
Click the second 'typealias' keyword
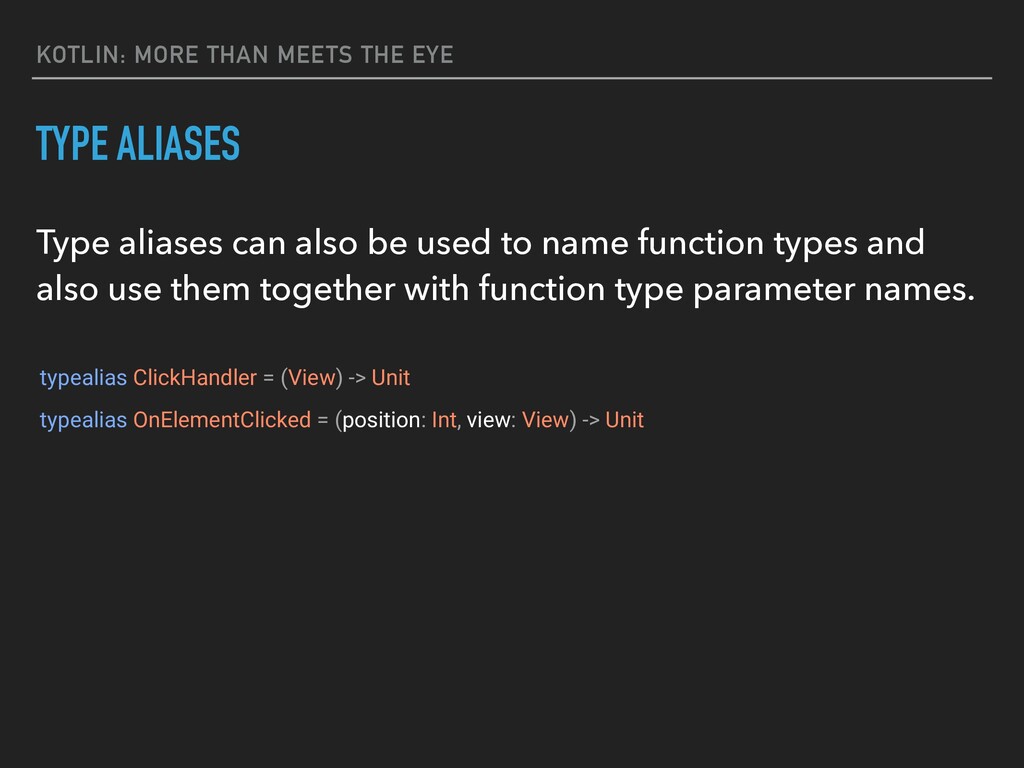(x=83, y=421)
